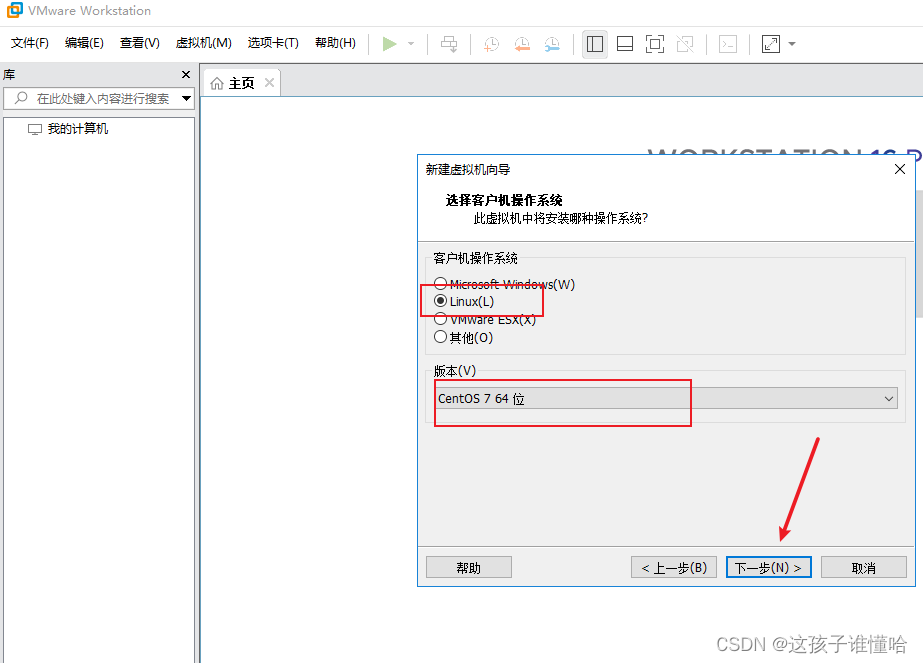
Task: Open the 查看(V) menu
Action: pyautogui.click(x=140, y=43)
